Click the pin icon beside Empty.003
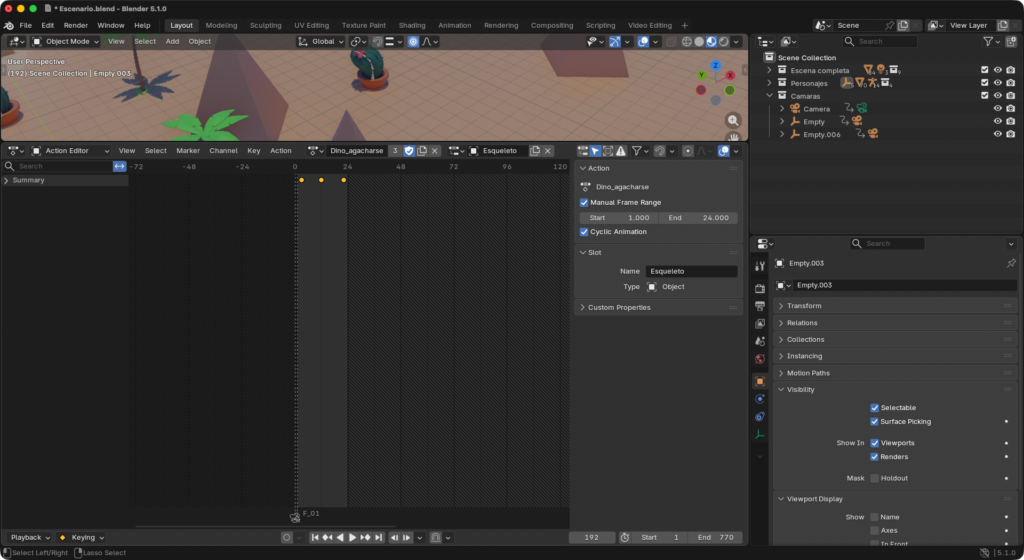This screenshot has height=560, width=1024. pyautogui.click(x=1010, y=263)
